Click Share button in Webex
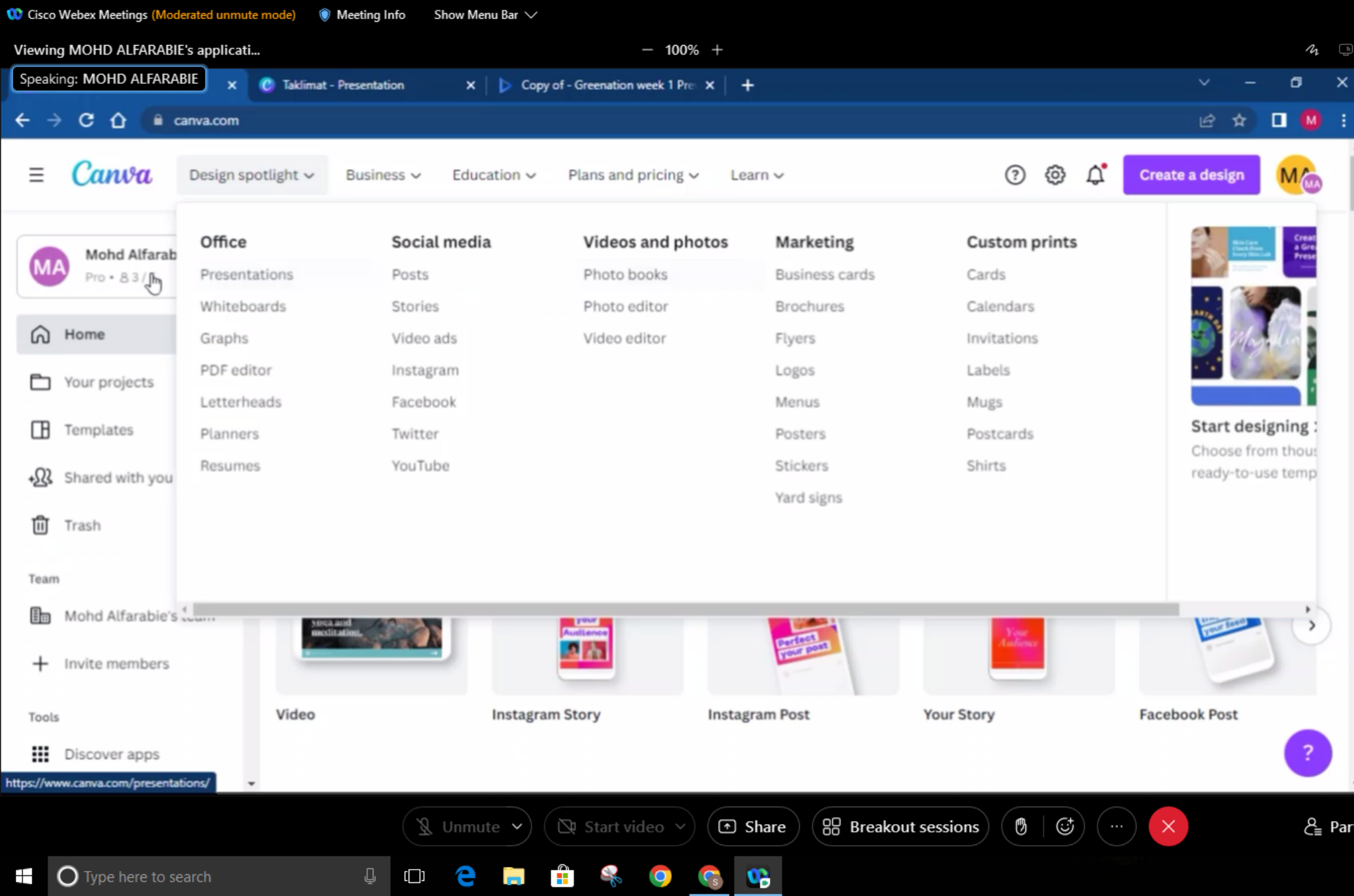The width and height of the screenshot is (1354, 896). coord(753,827)
